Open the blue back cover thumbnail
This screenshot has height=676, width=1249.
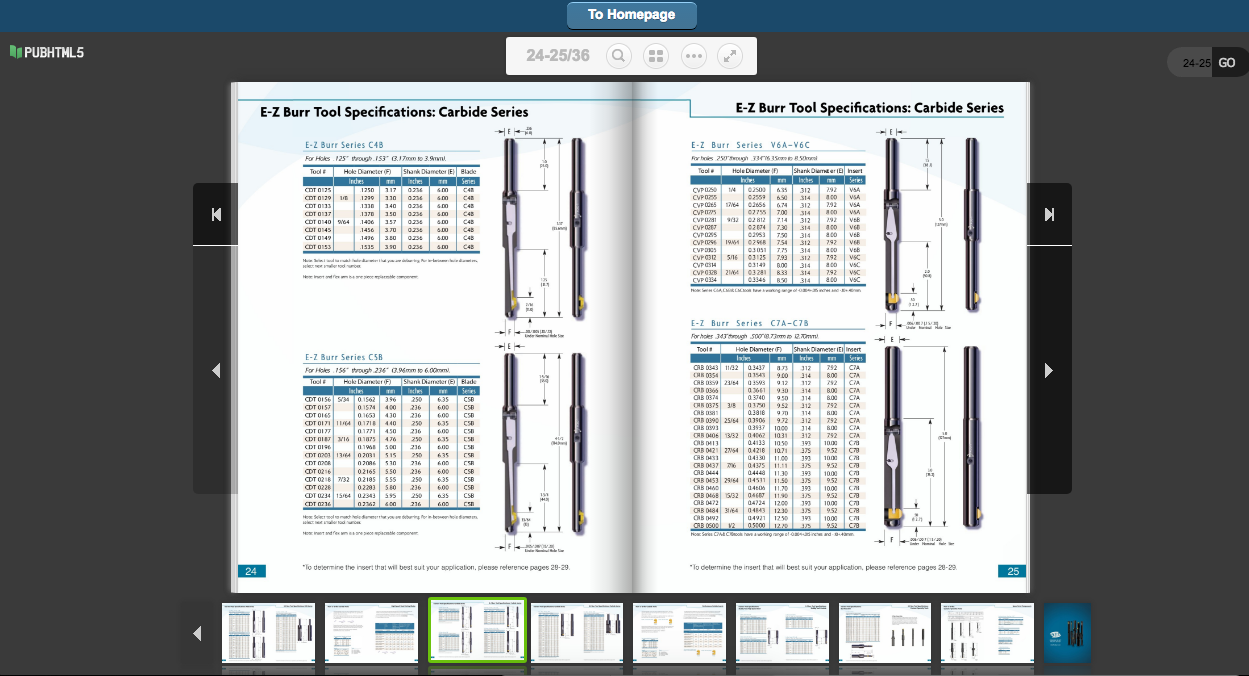1067,632
